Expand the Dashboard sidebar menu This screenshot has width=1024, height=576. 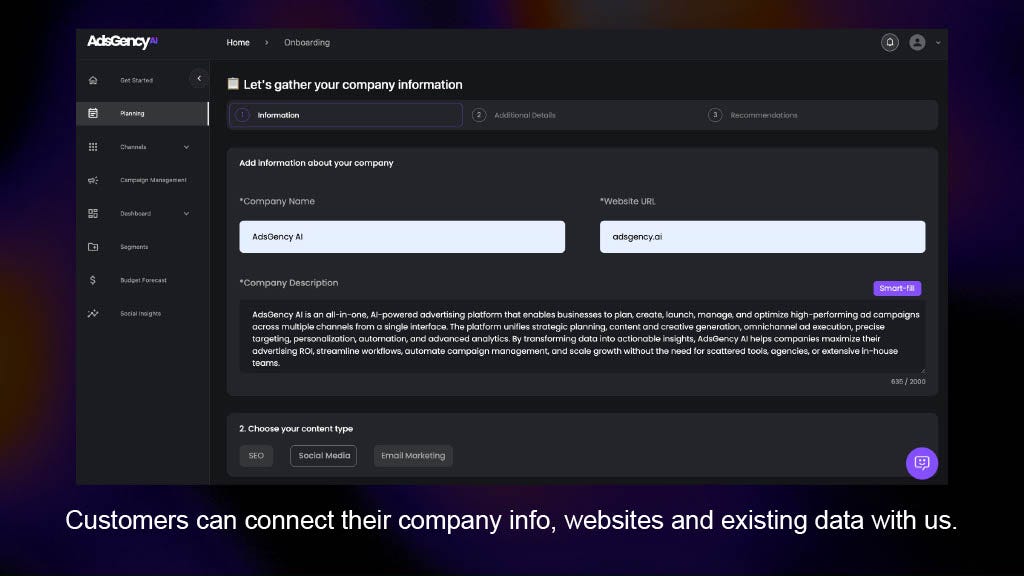pos(186,214)
